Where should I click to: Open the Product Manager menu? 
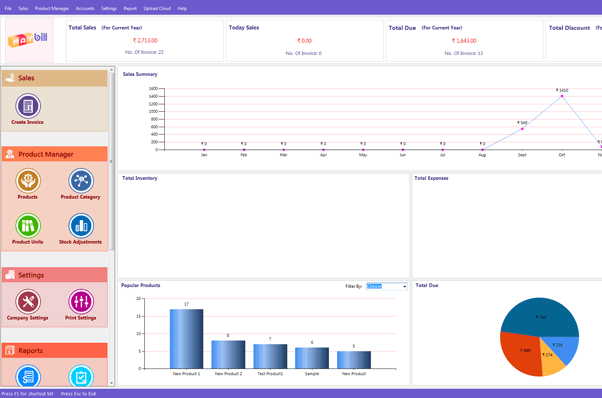click(x=52, y=8)
